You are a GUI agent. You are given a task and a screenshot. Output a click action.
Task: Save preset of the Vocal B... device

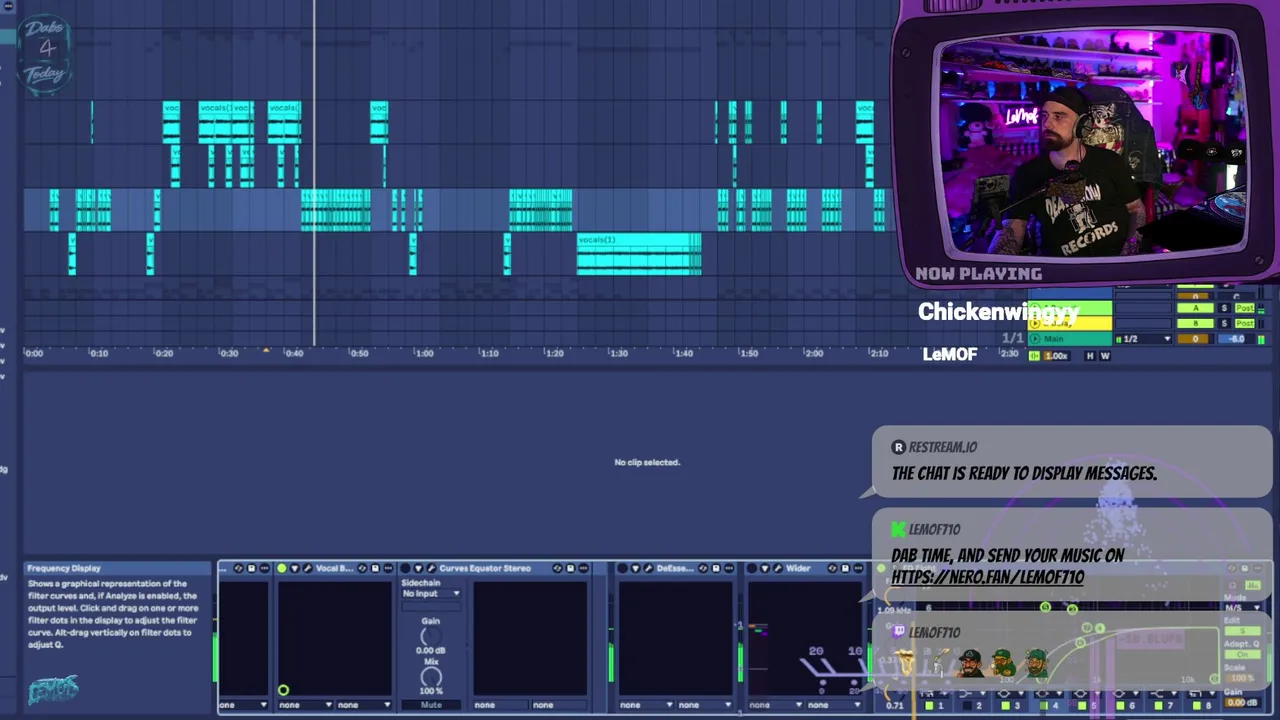(375, 568)
